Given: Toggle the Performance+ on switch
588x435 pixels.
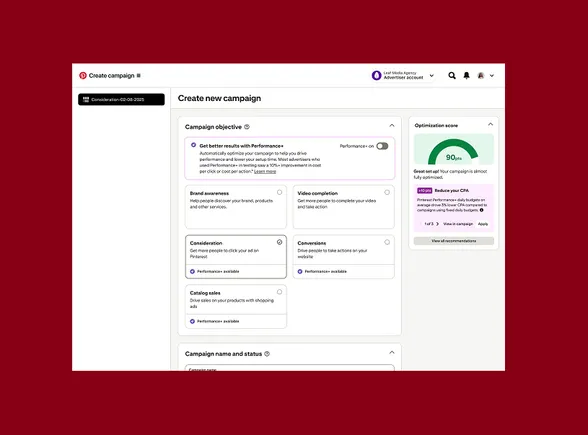Looking at the screenshot, I should pos(382,146).
